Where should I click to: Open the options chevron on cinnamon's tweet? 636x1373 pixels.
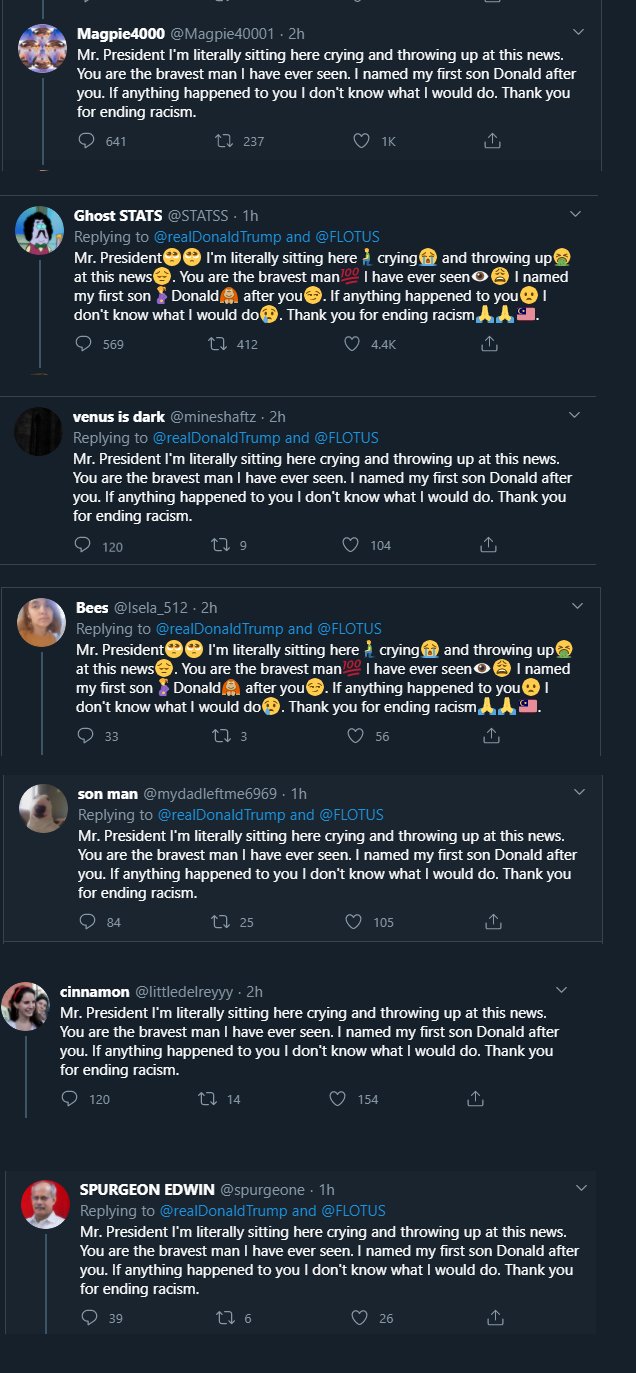561,990
